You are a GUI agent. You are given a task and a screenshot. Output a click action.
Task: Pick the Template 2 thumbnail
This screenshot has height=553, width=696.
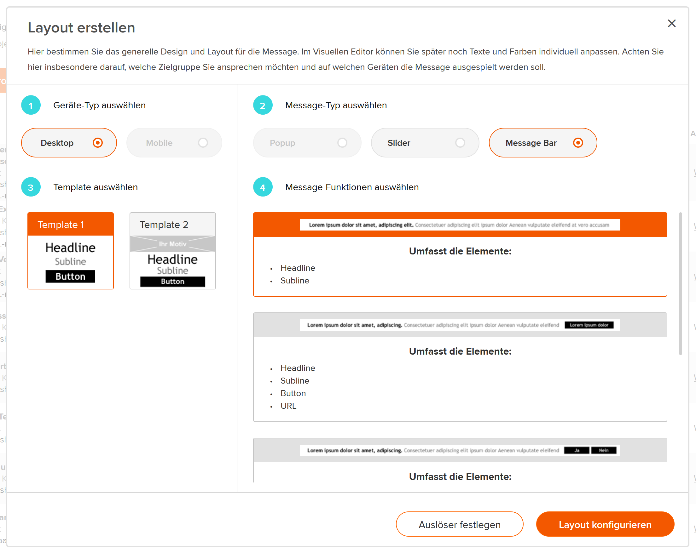pyautogui.click(x=173, y=251)
